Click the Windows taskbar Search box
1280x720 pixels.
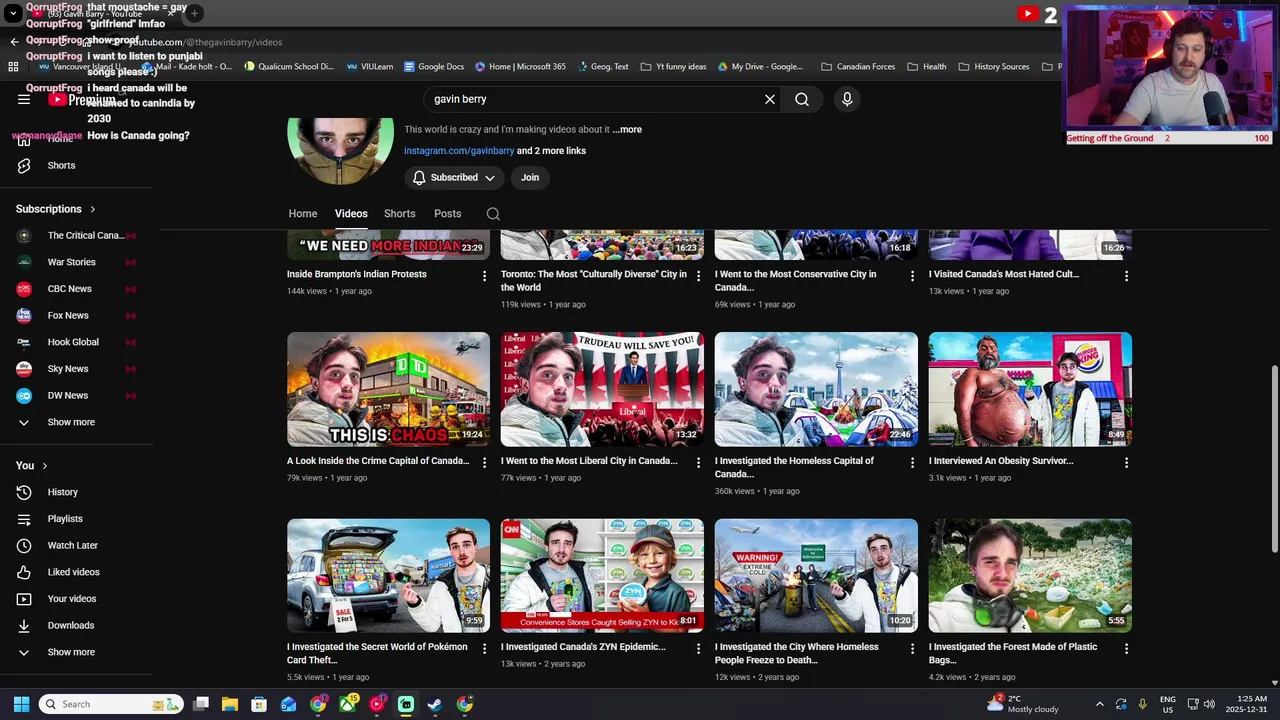click(x=111, y=704)
